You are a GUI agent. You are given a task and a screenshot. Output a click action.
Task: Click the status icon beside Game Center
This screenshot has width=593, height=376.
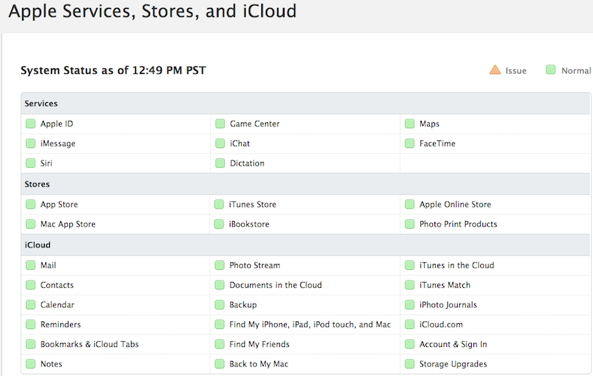pos(220,124)
